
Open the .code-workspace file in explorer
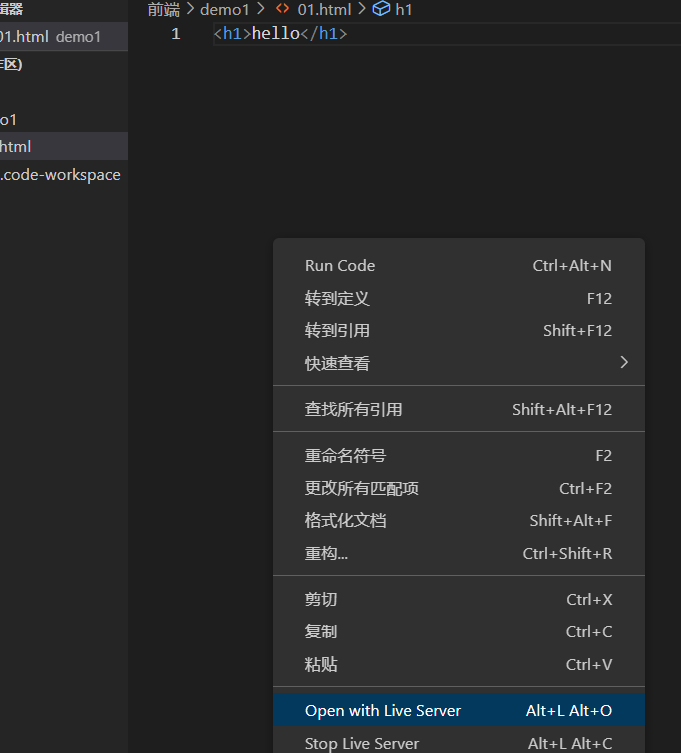point(60,175)
